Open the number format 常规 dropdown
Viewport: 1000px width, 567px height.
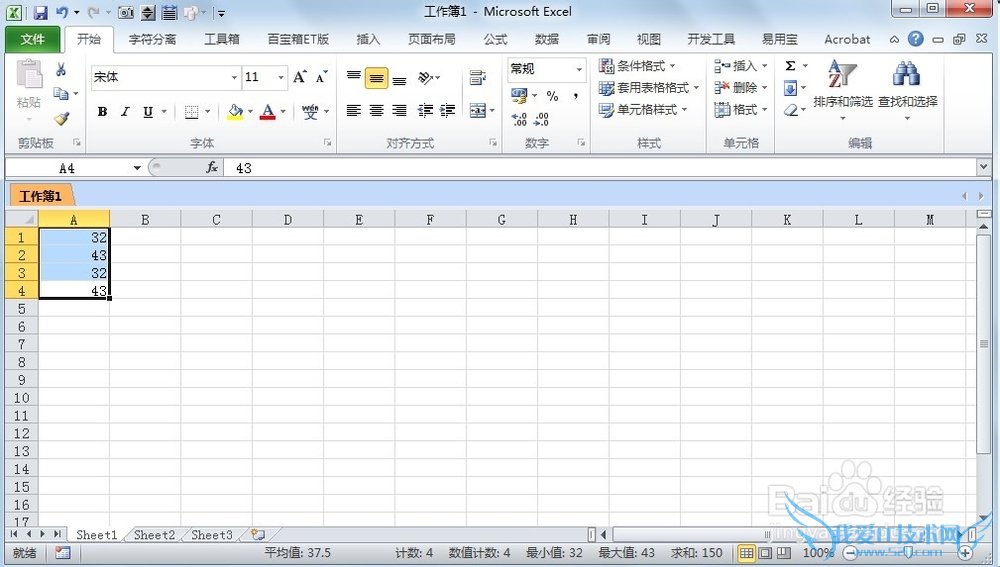[x=579, y=69]
